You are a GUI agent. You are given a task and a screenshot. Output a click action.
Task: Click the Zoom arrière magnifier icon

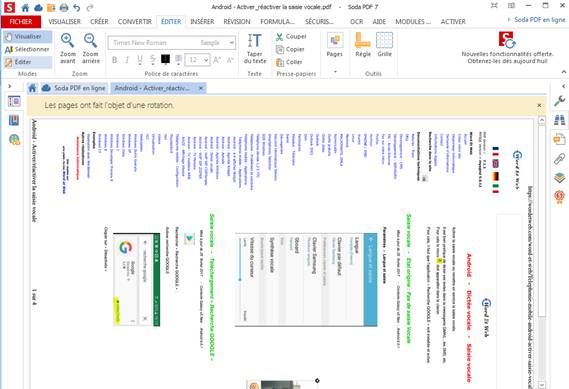pyautogui.click(x=90, y=40)
